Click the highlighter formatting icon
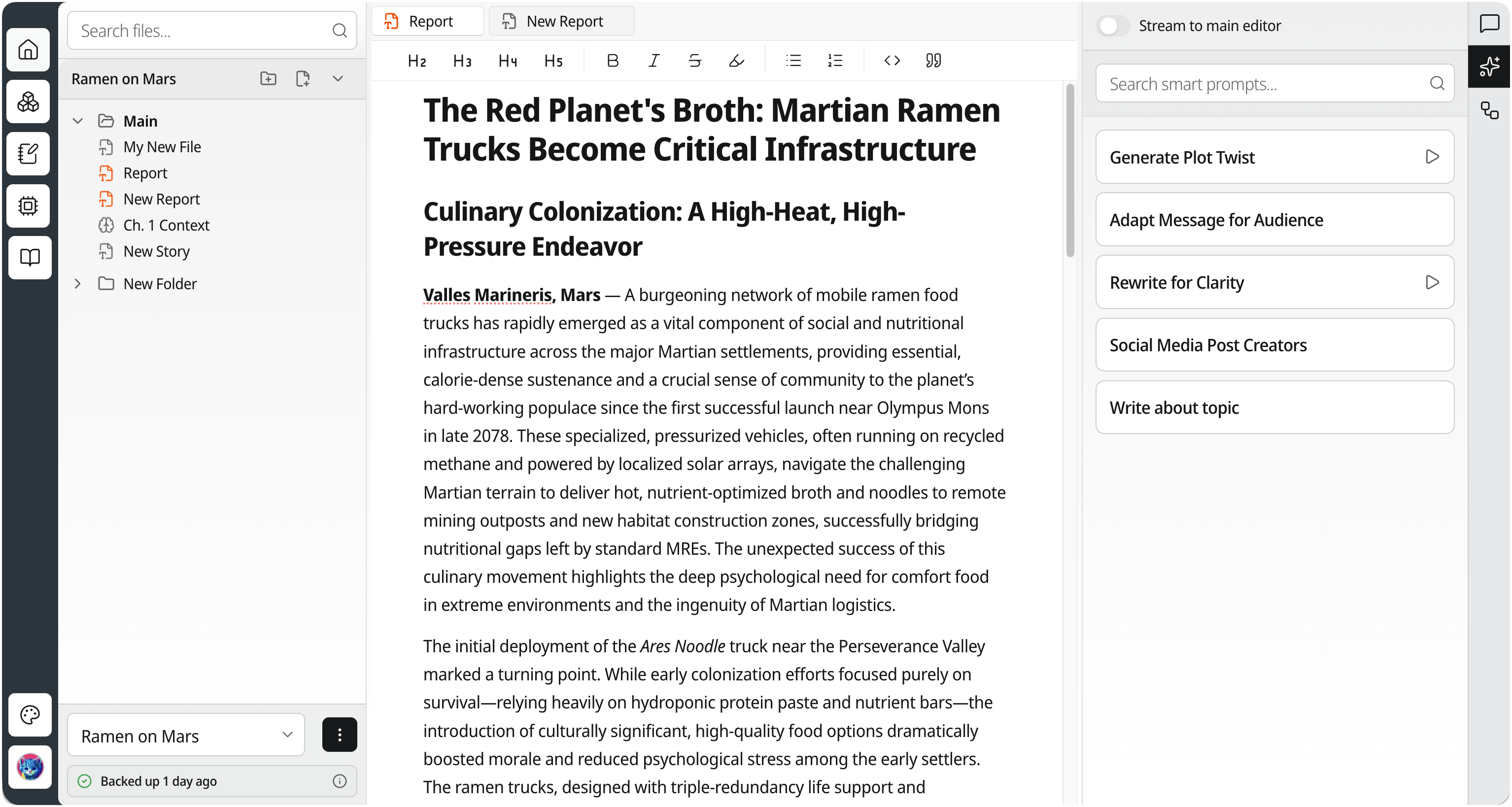The height and width of the screenshot is (807, 1512). pos(736,61)
